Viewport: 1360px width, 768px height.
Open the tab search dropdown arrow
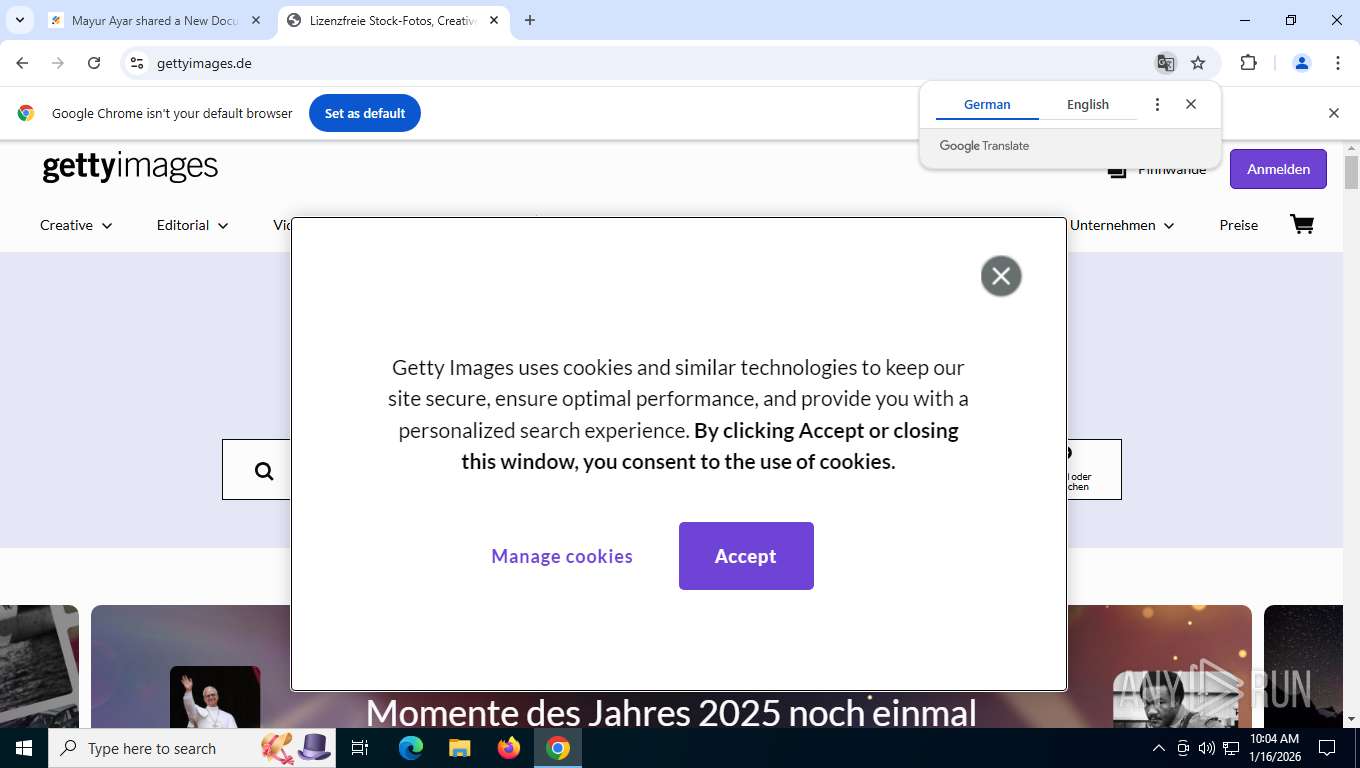coord(19,20)
